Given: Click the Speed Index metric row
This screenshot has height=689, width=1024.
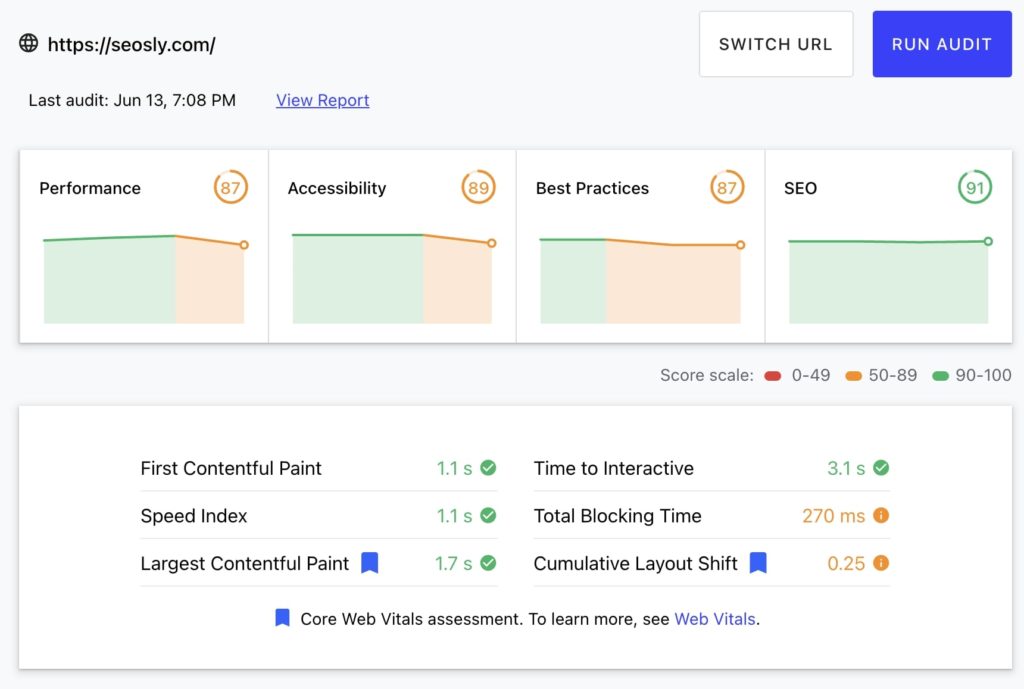Looking at the screenshot, I should coord(318,516).
